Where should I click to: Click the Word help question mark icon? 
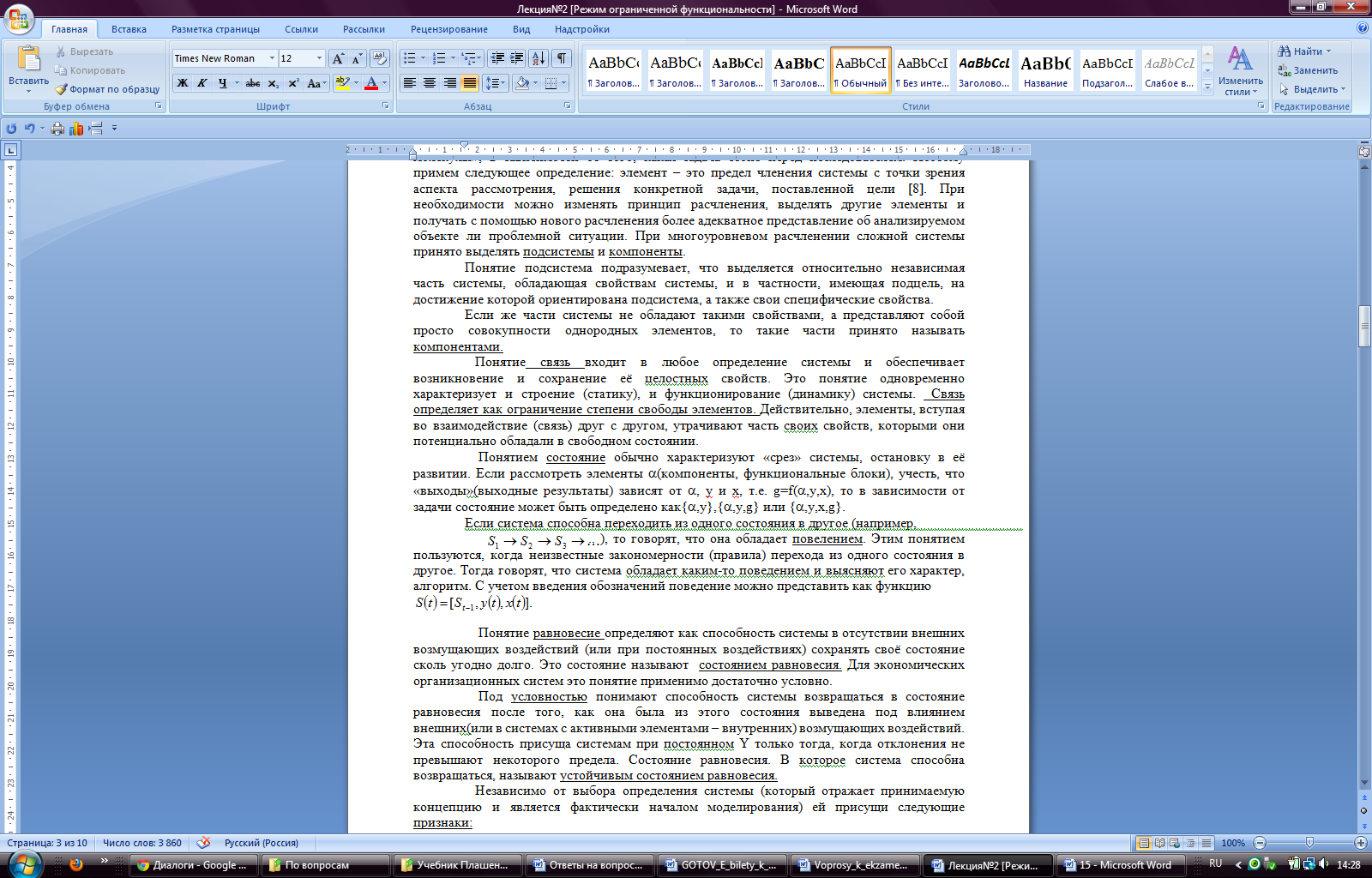(x=1363, y=28)
